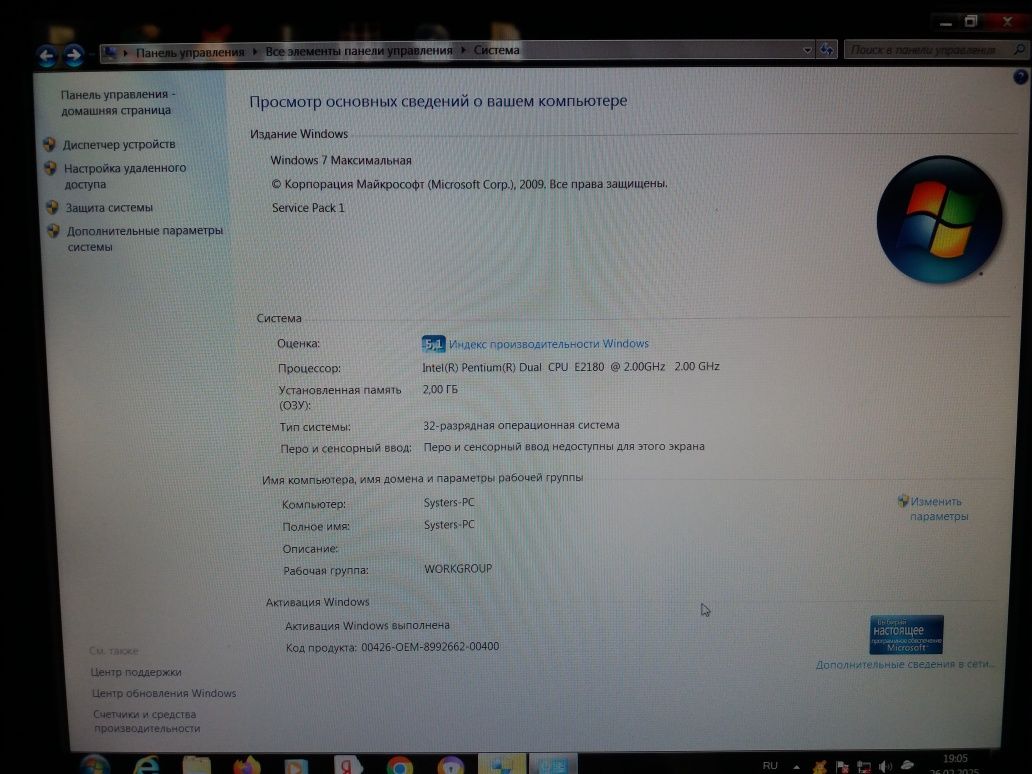Select «Панель управления» in the breadcrumb
The width and height of the screenshot is (1032, 774).
click(x=190, y=52)
